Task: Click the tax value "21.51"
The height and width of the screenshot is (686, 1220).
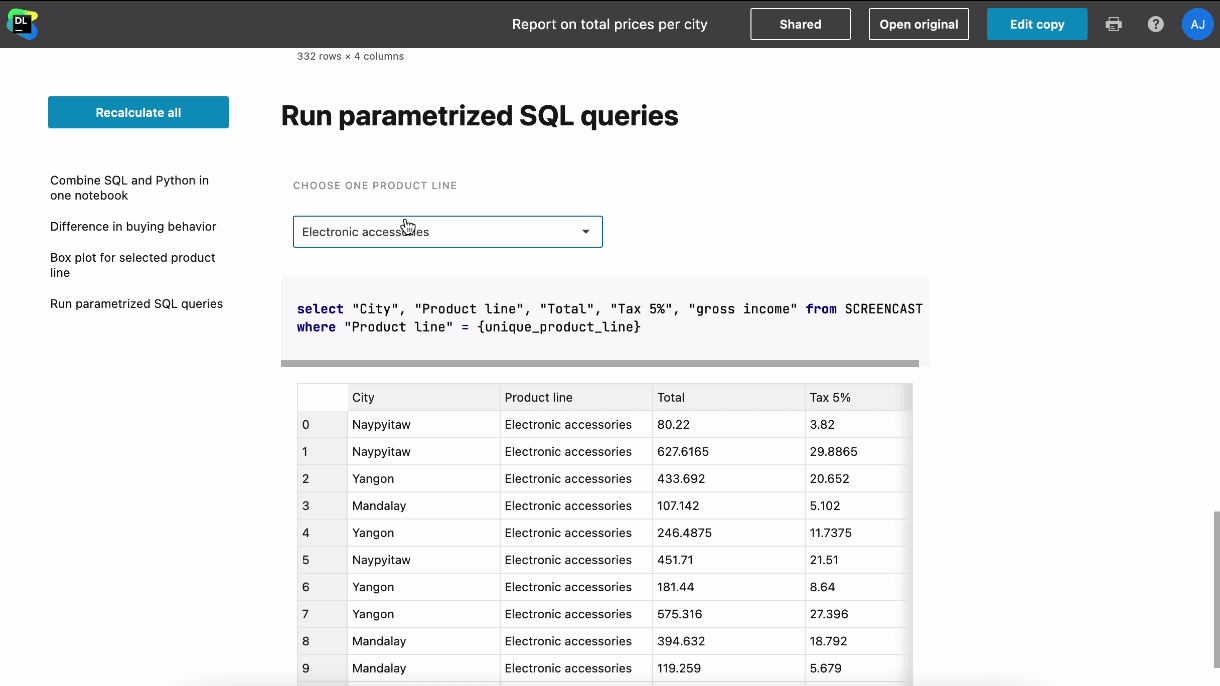Action: [824, 560]
